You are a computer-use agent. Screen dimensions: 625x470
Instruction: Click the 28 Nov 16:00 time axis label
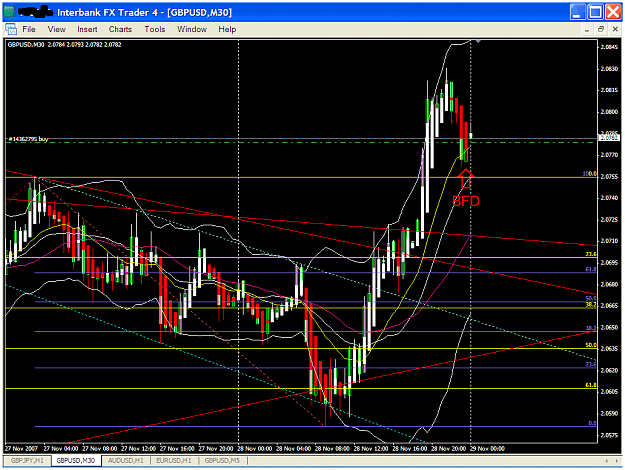pyautogui.click(x=409, y=448)
